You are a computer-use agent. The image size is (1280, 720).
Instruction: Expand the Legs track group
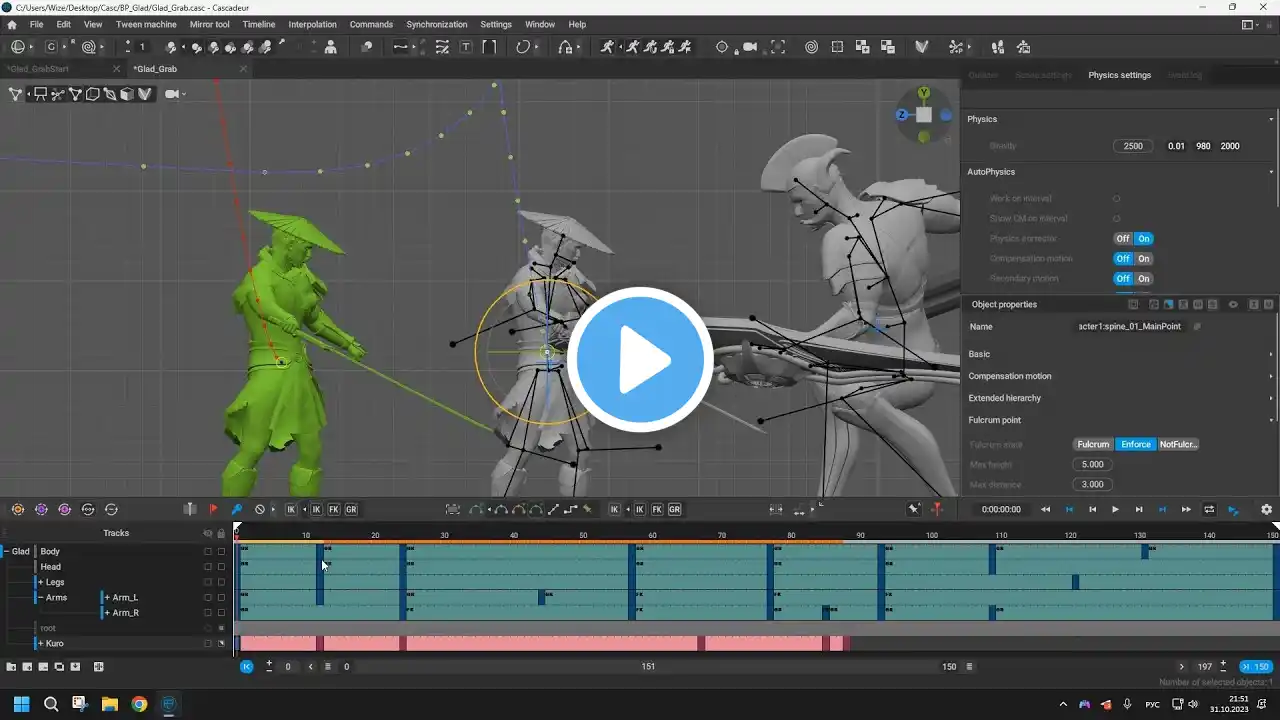coord(40,582)
